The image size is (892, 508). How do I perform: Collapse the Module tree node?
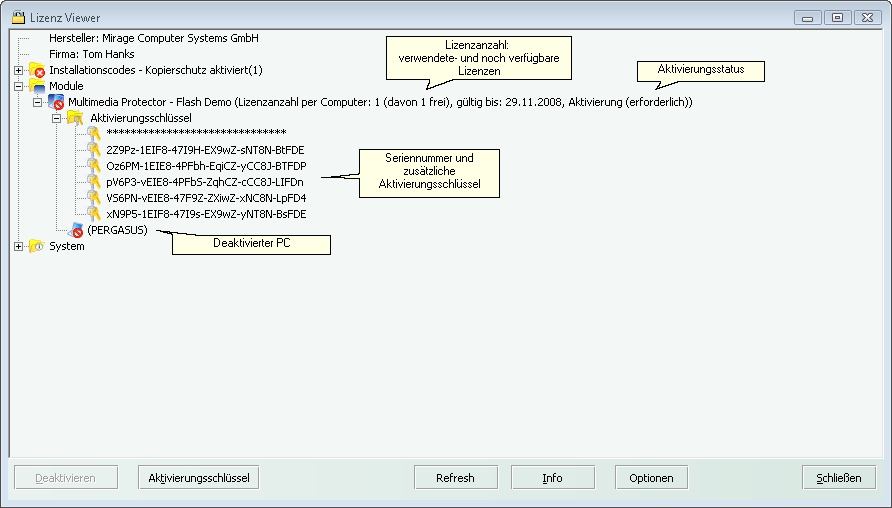tap(19, 86)
